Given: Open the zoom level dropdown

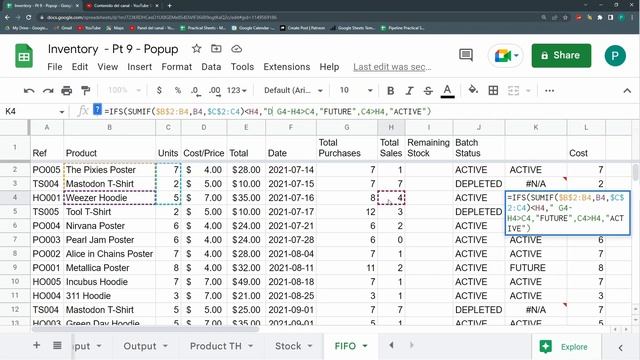Looking at the screenshot, I should point(124,90).
